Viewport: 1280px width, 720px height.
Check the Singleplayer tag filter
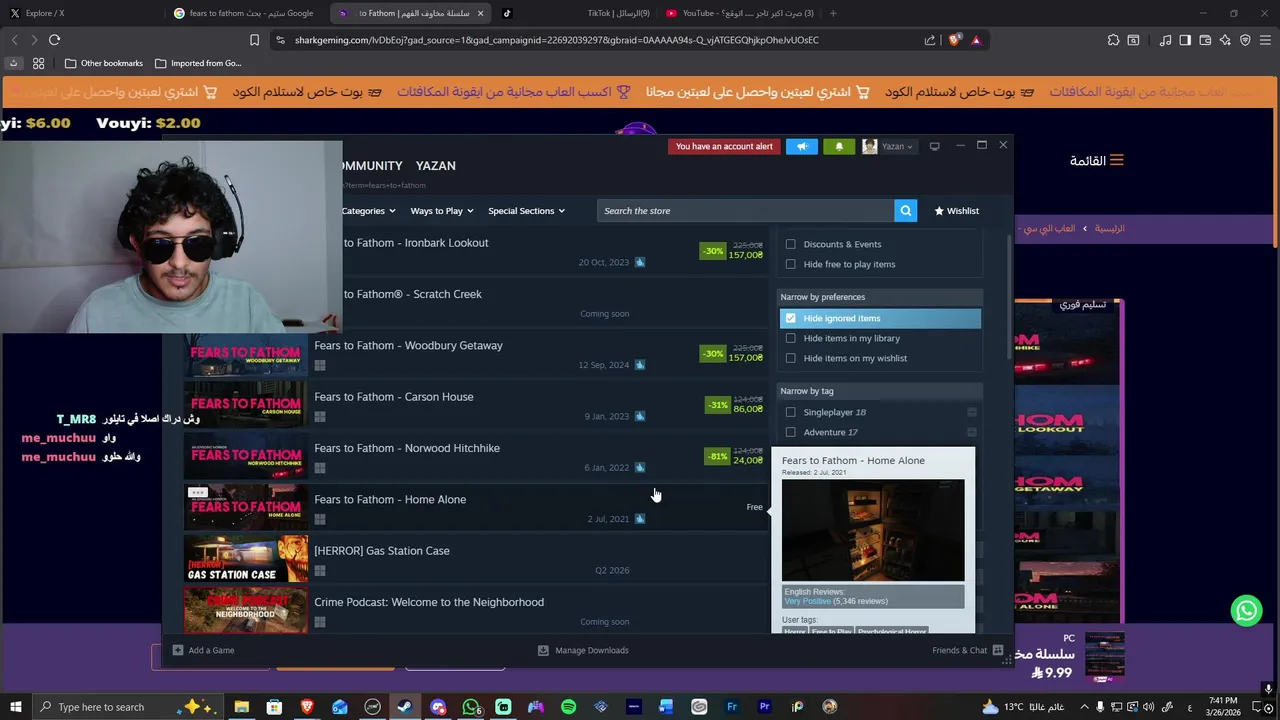tap(791, 412)
